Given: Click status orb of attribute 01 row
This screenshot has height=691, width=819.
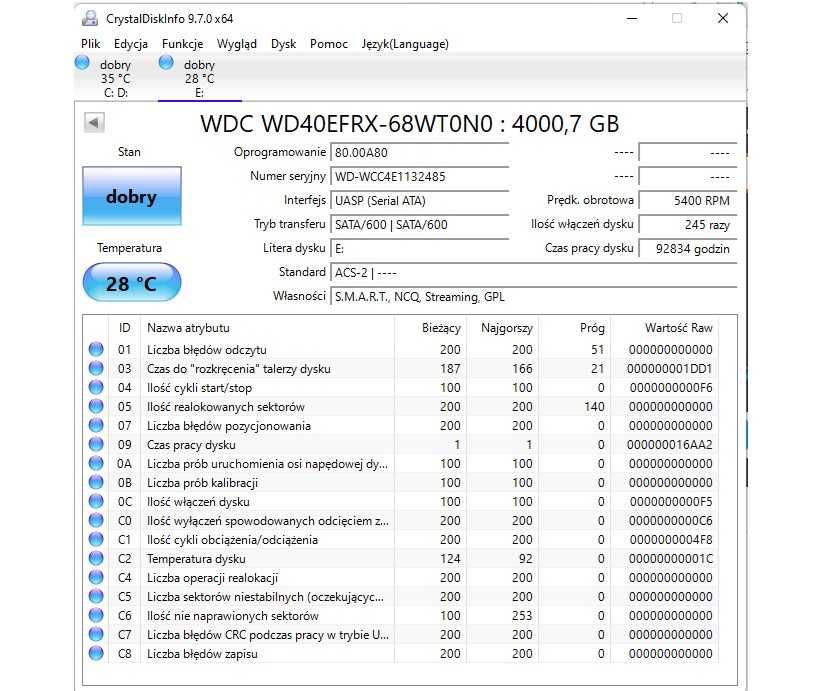Looking at the screenshot, I should pyautogui.click(x=96, y=349).
